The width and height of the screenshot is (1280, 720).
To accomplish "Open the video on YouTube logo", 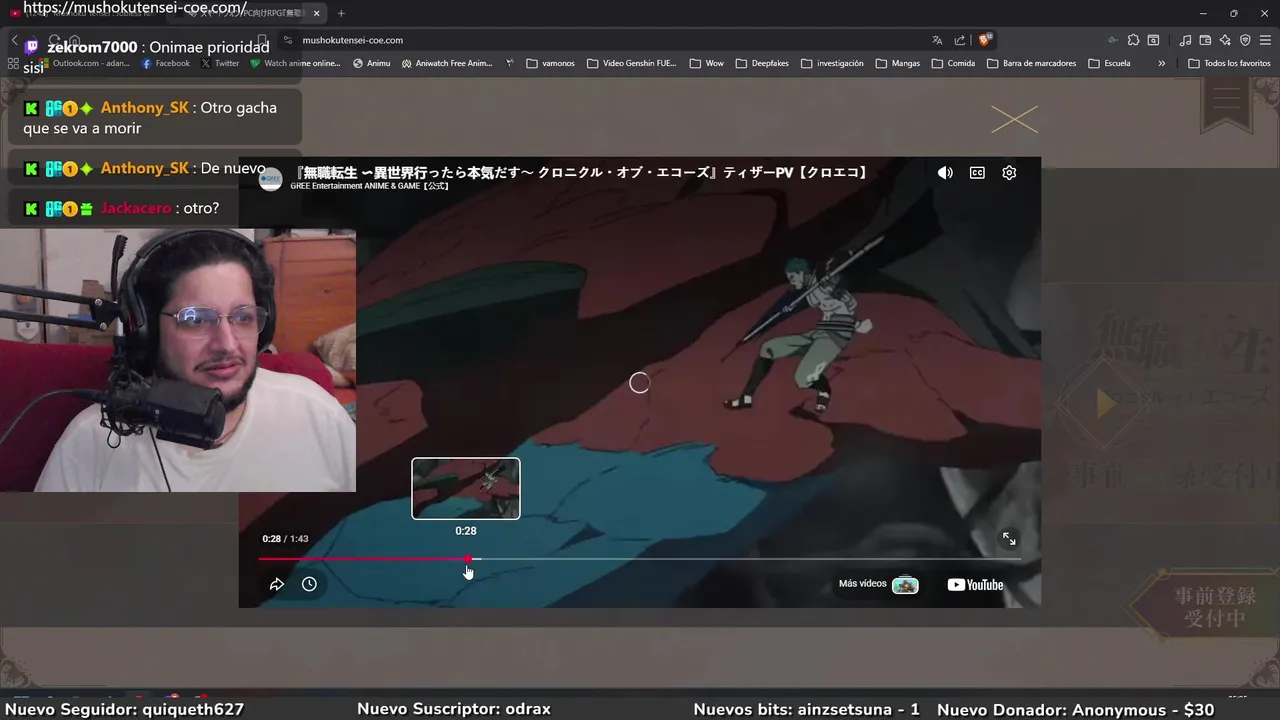I will (975, 585).
